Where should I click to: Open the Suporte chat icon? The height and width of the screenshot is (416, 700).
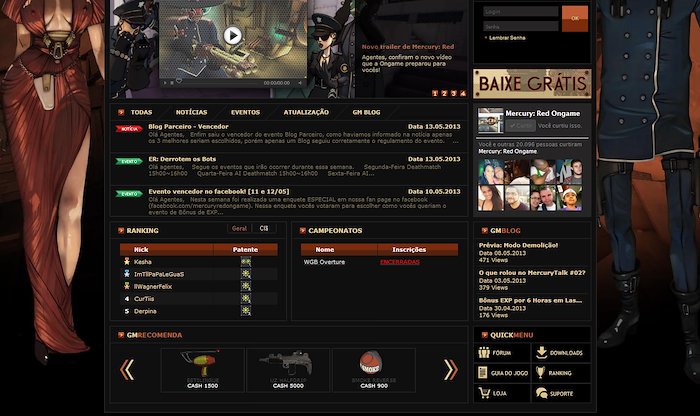pyautogui.click(x=542, y=393)
